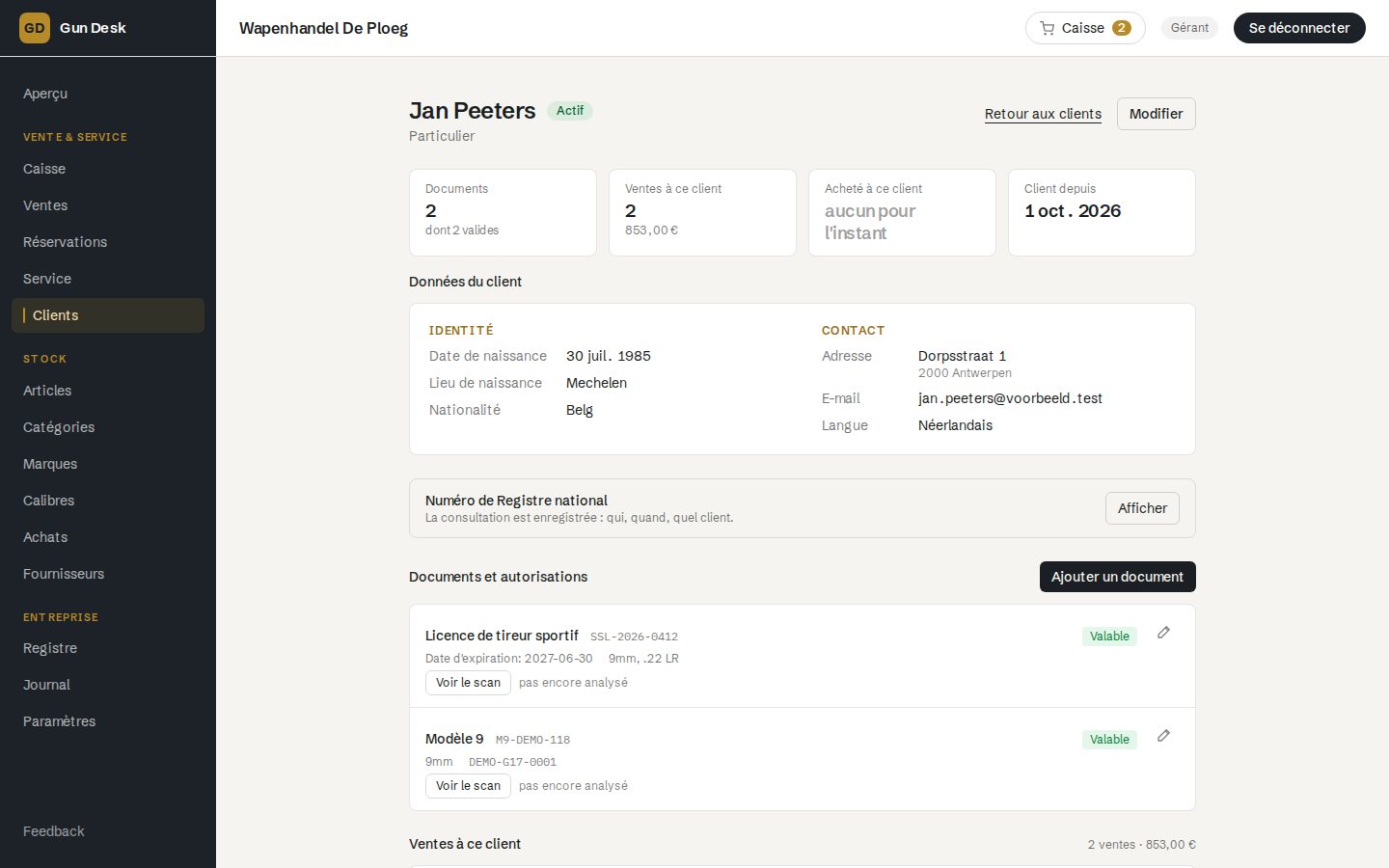Image resolution: width=1389 pixels, height=868 pixels.
Task: Click the Valable badge on Modèle 9
Action: pyautogui.click(x=1109, y=740)
